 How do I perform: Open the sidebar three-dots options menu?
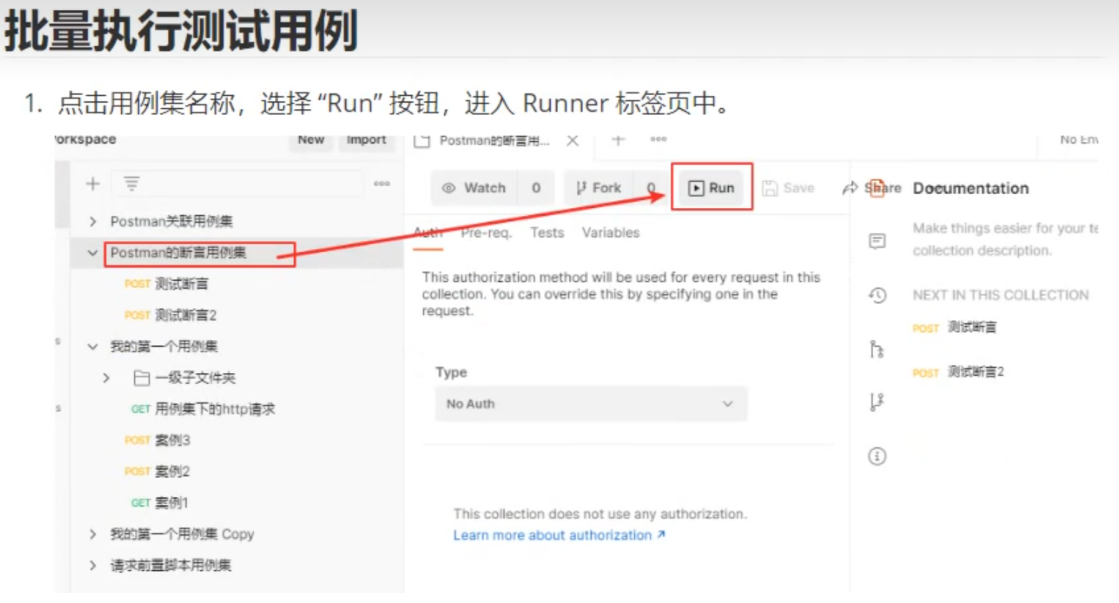point(382,184)
